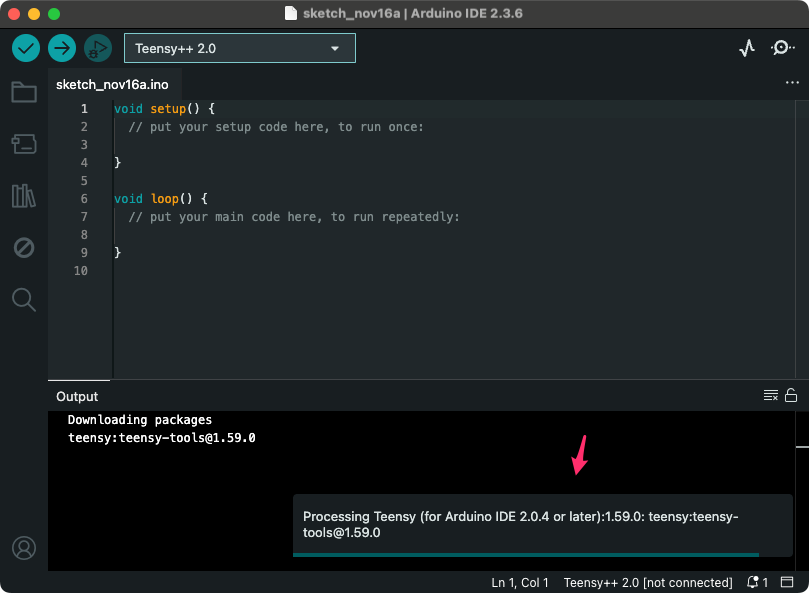The width and height of the screenshot is (809, 593).
Task: Open the editor tab options ellipsis menu
Action: tap(792, 84)
